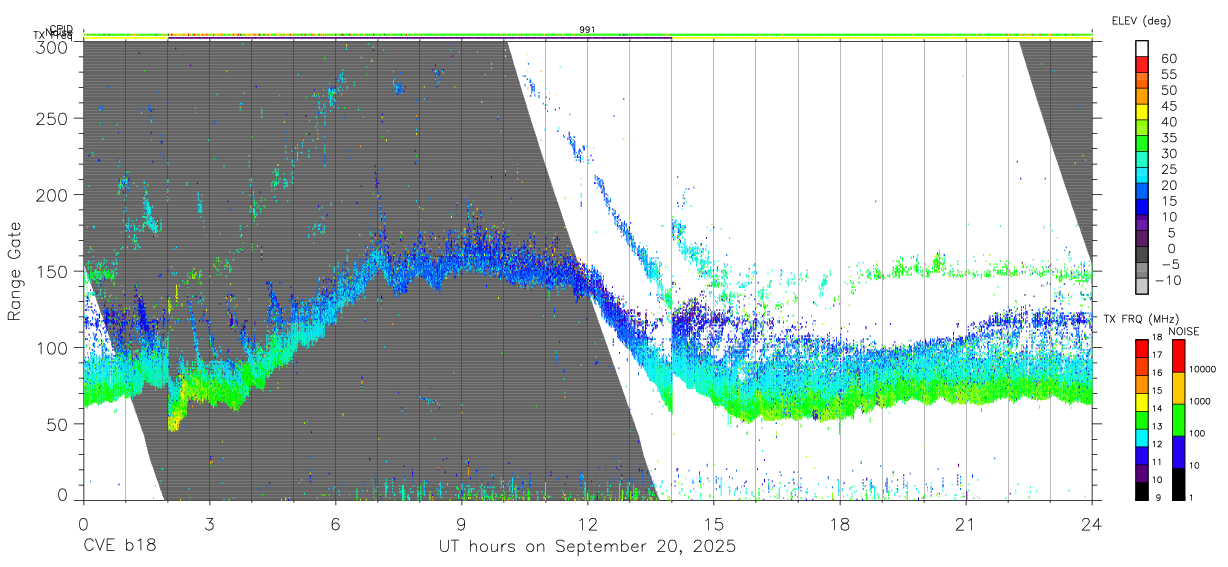Click the ELEV colorbar label '−10'

(x=1169, y=279)
